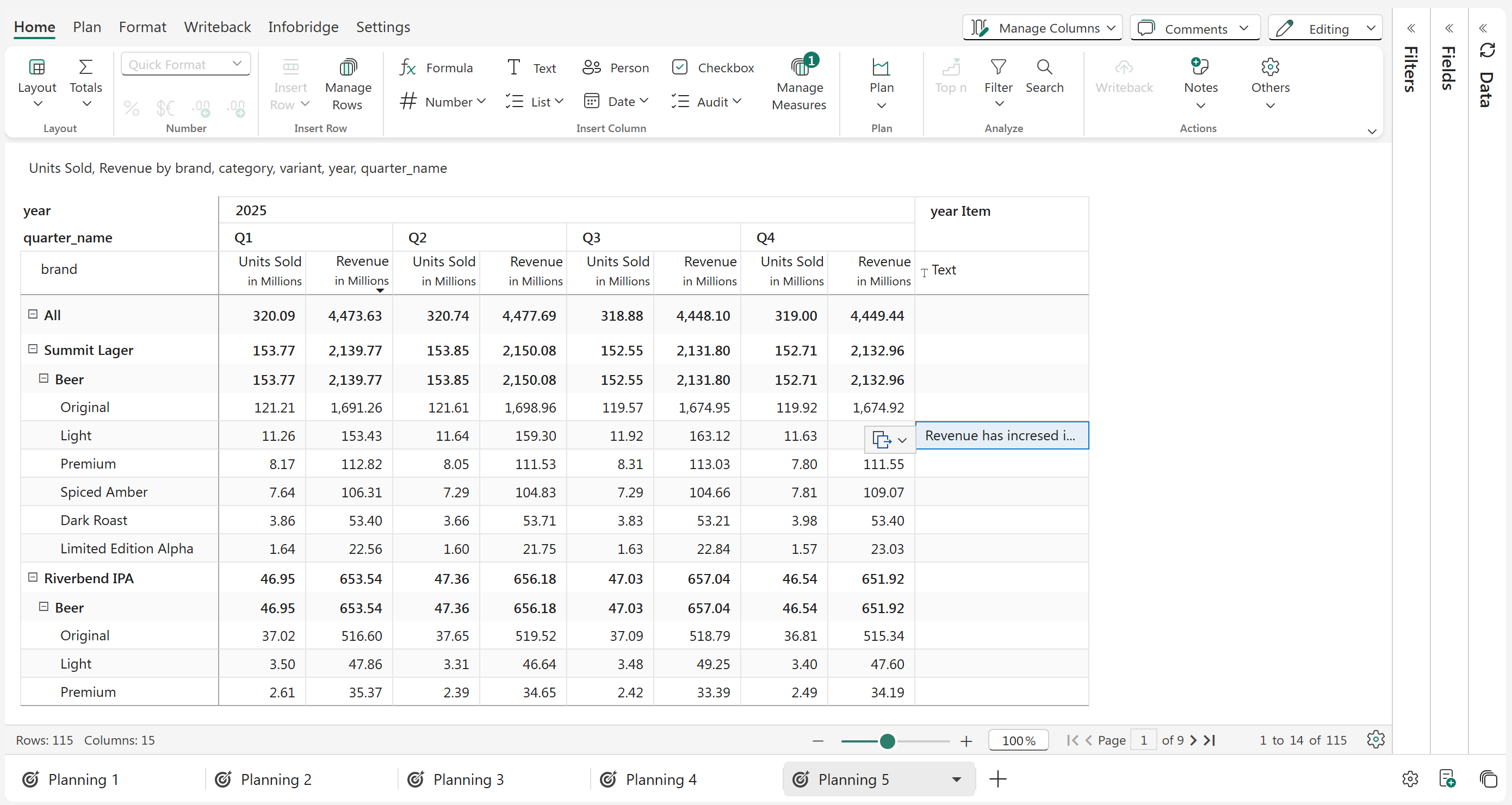Click the refresh icon above Data
The image size is (1512, 805).
[1487, 51]
